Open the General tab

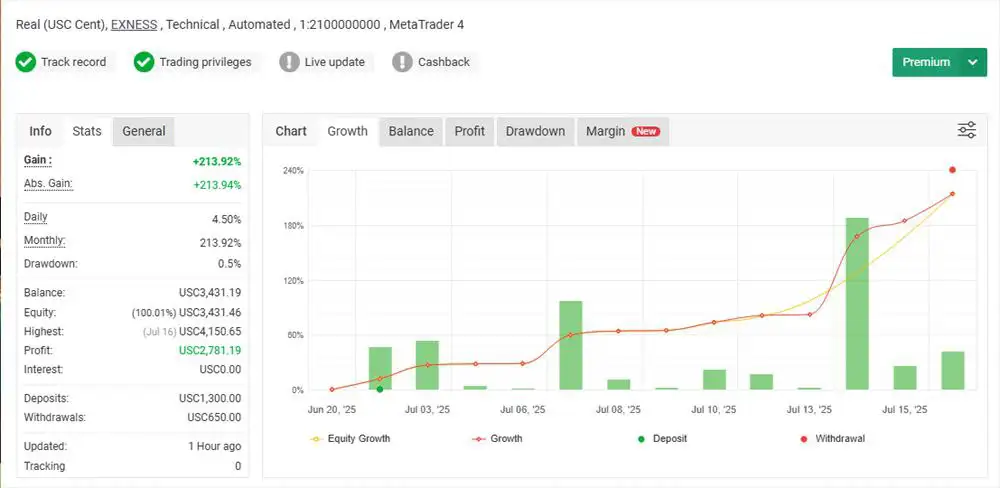[x=143, y=131]
